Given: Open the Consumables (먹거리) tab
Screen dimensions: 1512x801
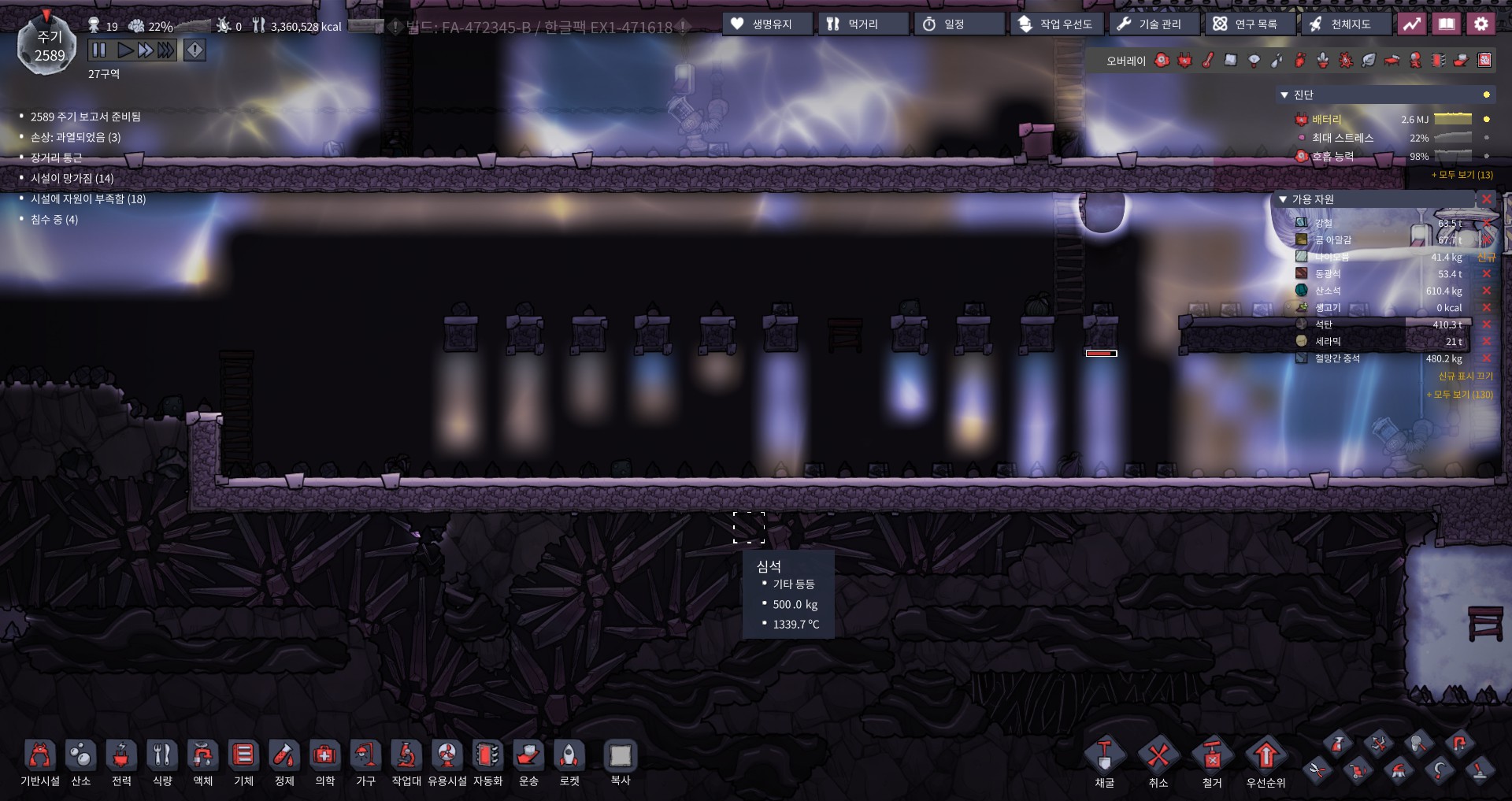Looking at the screenshot, I should pos(863,24).
